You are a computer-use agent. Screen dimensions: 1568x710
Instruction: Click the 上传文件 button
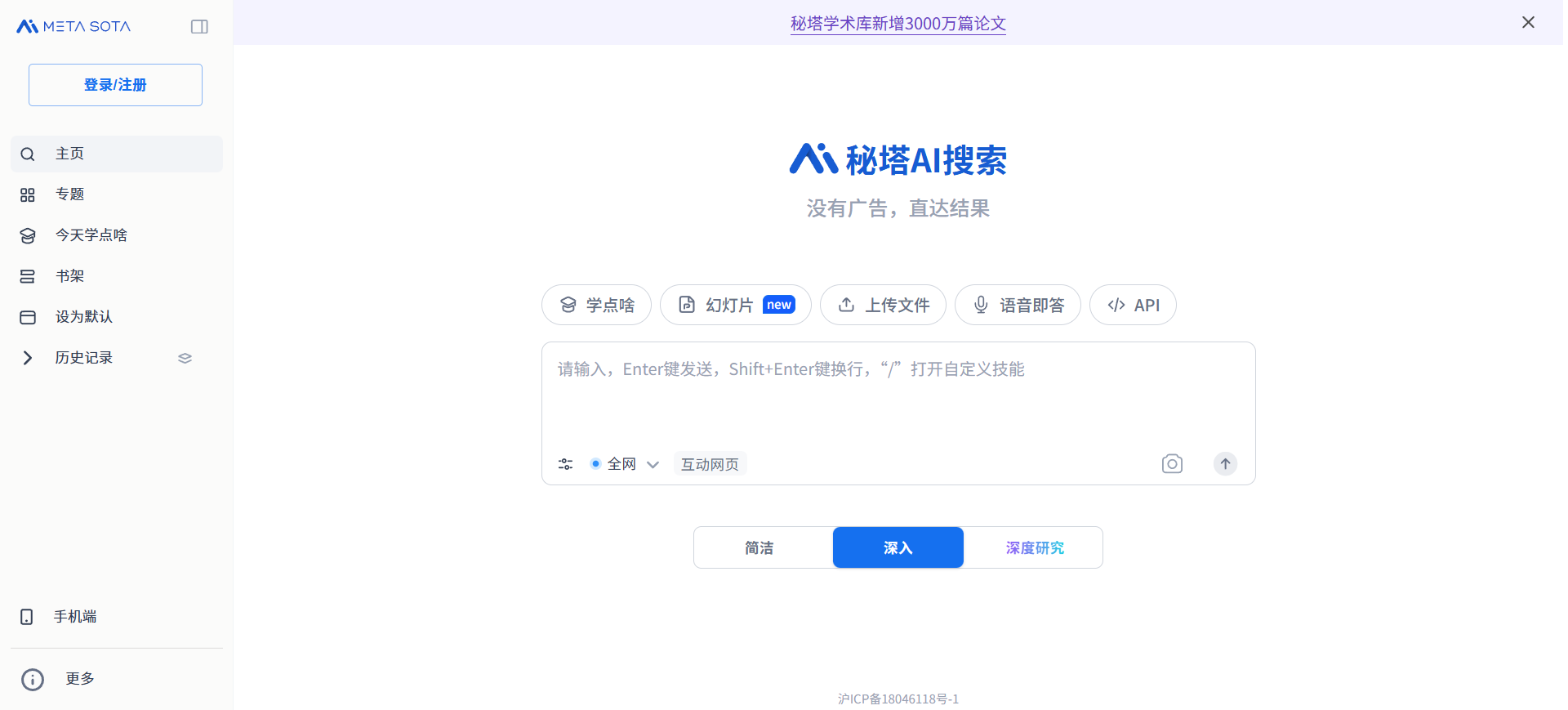[x=883, y=305]
